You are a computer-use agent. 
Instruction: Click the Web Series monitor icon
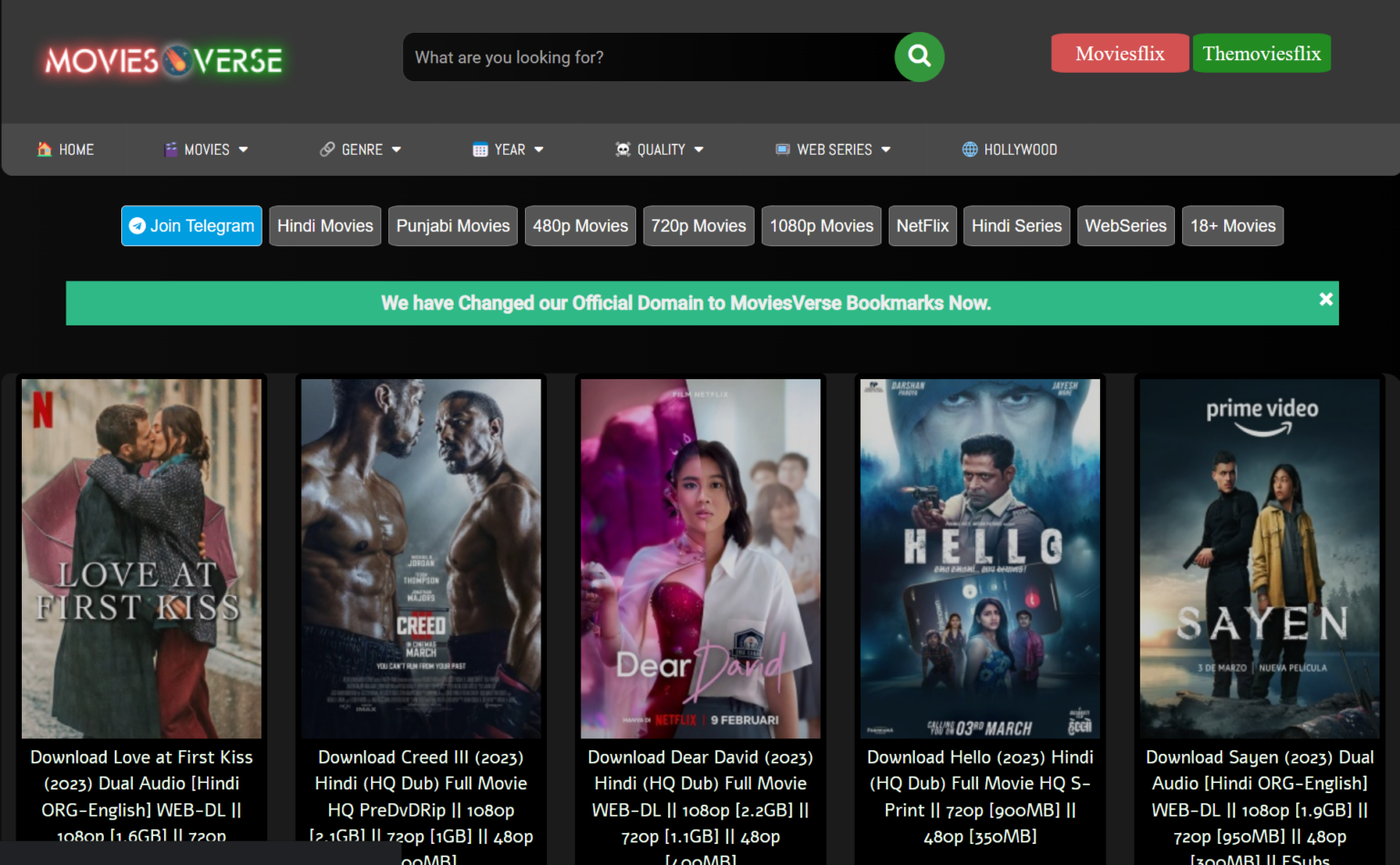pyautogui.click(x=782, y=149)
